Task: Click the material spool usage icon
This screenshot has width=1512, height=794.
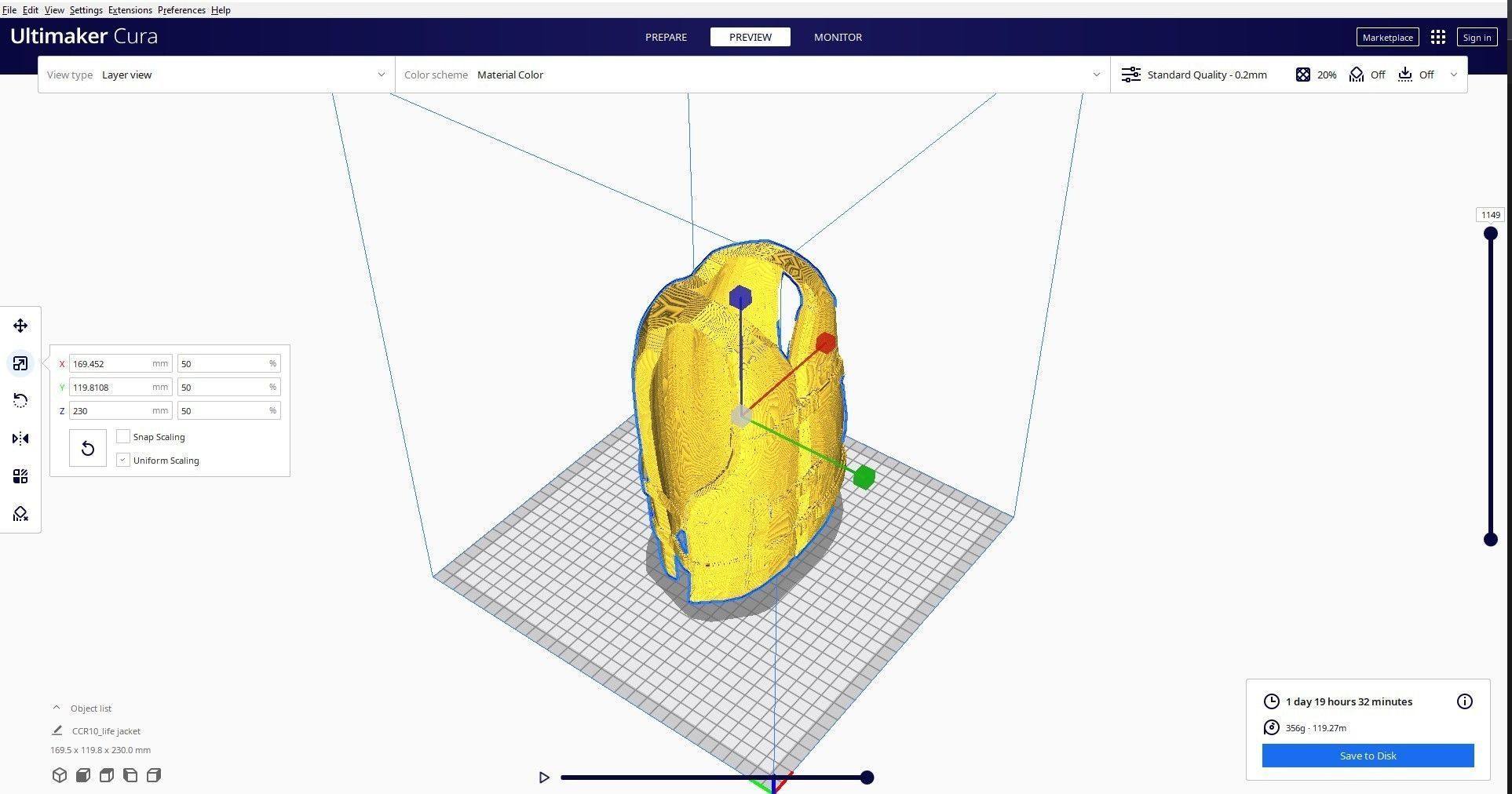Action: [x=1271, y=727]
